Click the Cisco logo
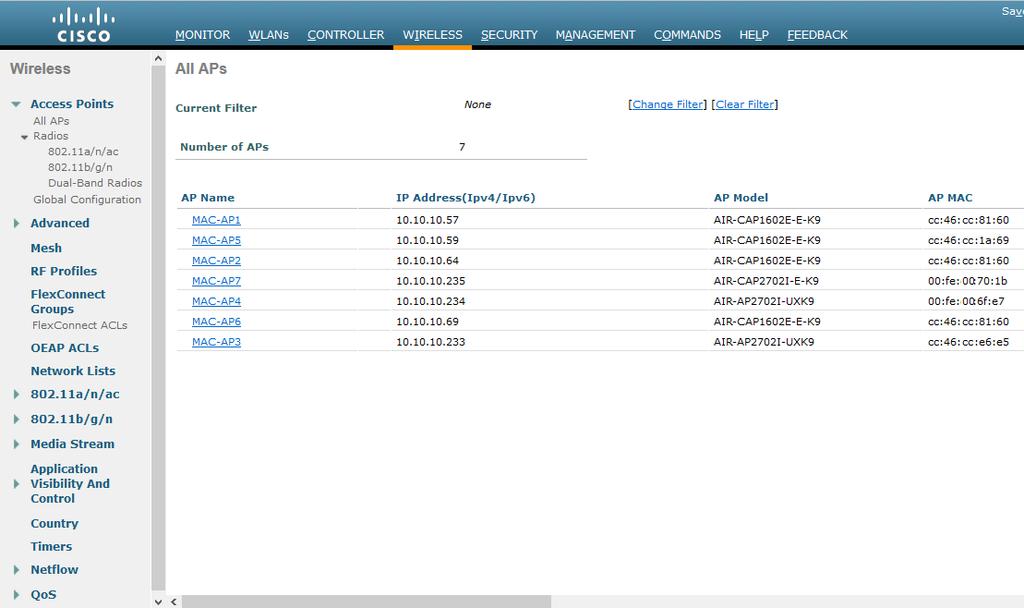The height and width of the screenshot is (608, 1024). click(84, 25)
